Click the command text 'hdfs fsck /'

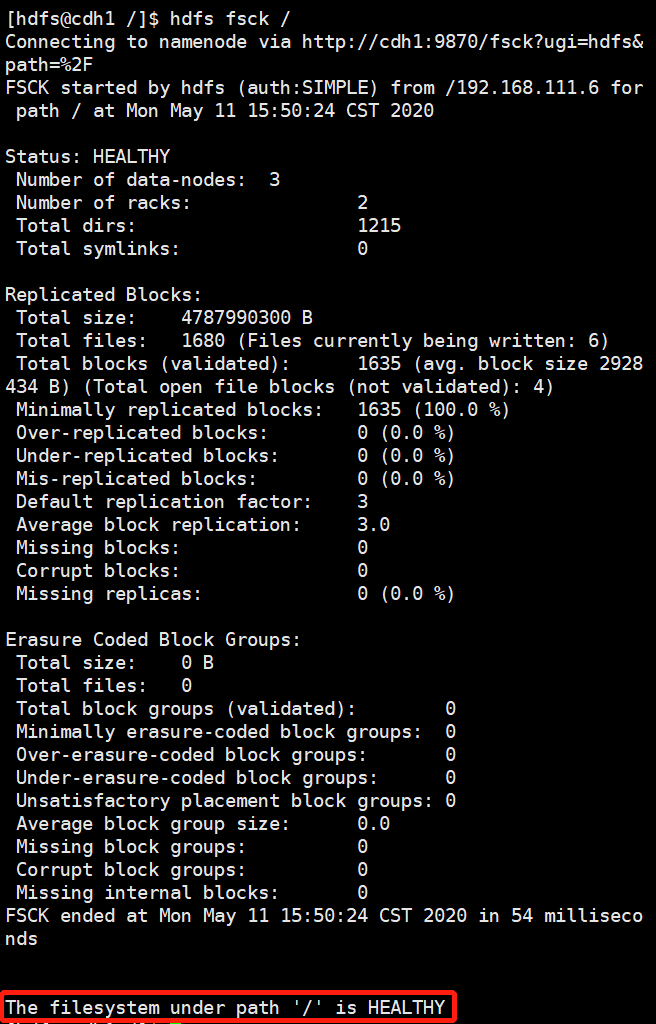pos(230,19)
